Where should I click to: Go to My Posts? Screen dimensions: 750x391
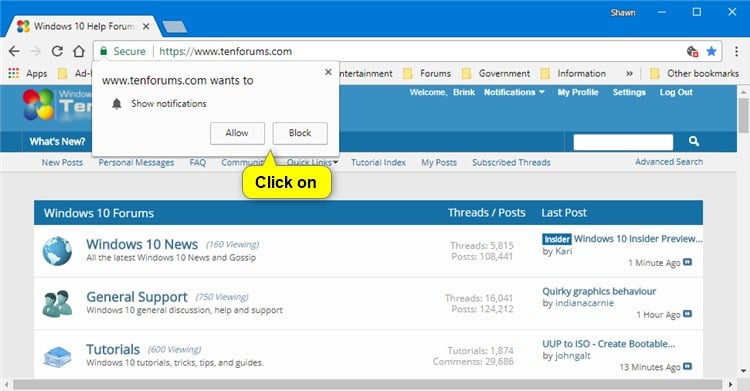(x=439, y=162)
